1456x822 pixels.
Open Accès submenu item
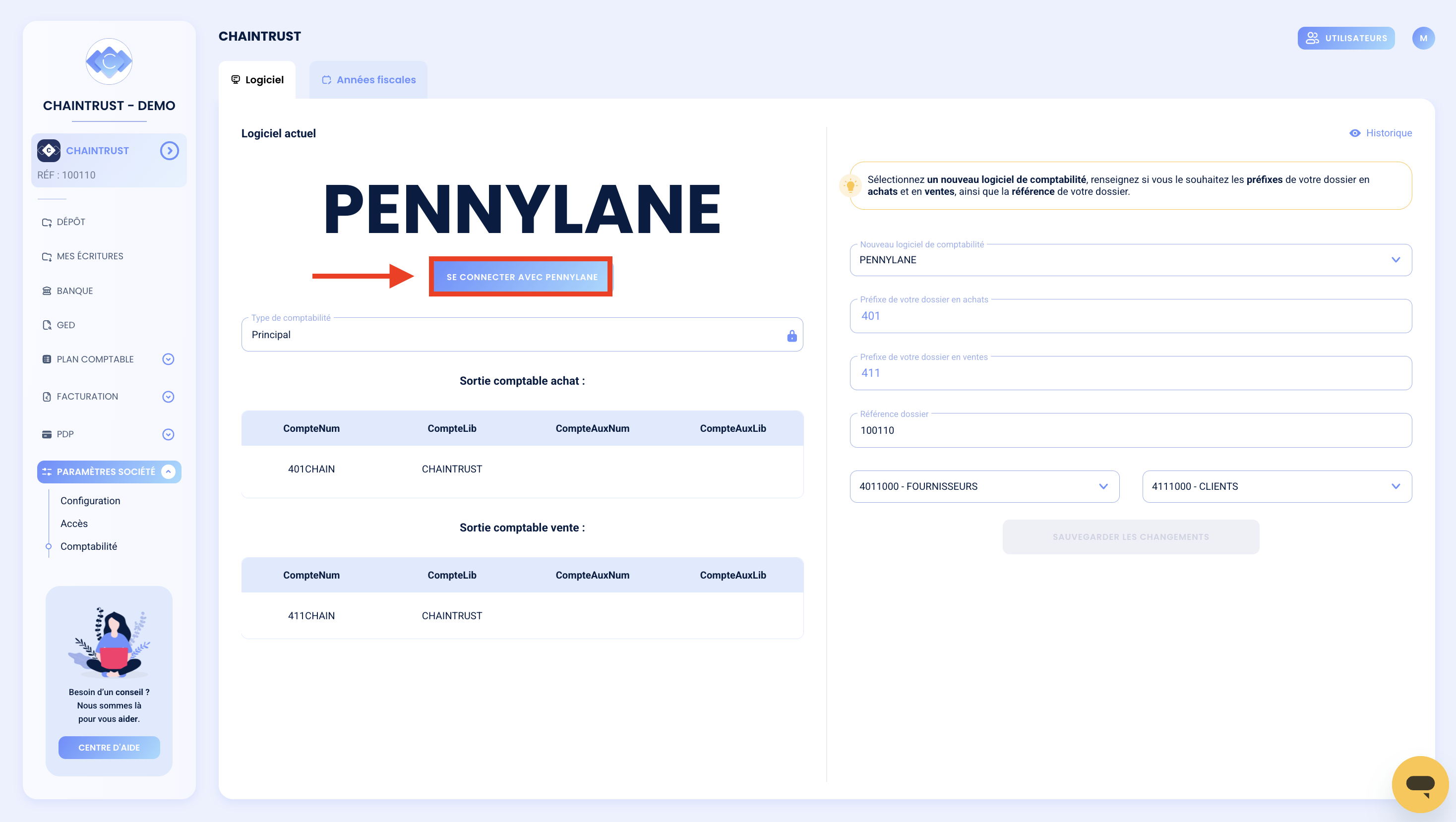(74, 524)
